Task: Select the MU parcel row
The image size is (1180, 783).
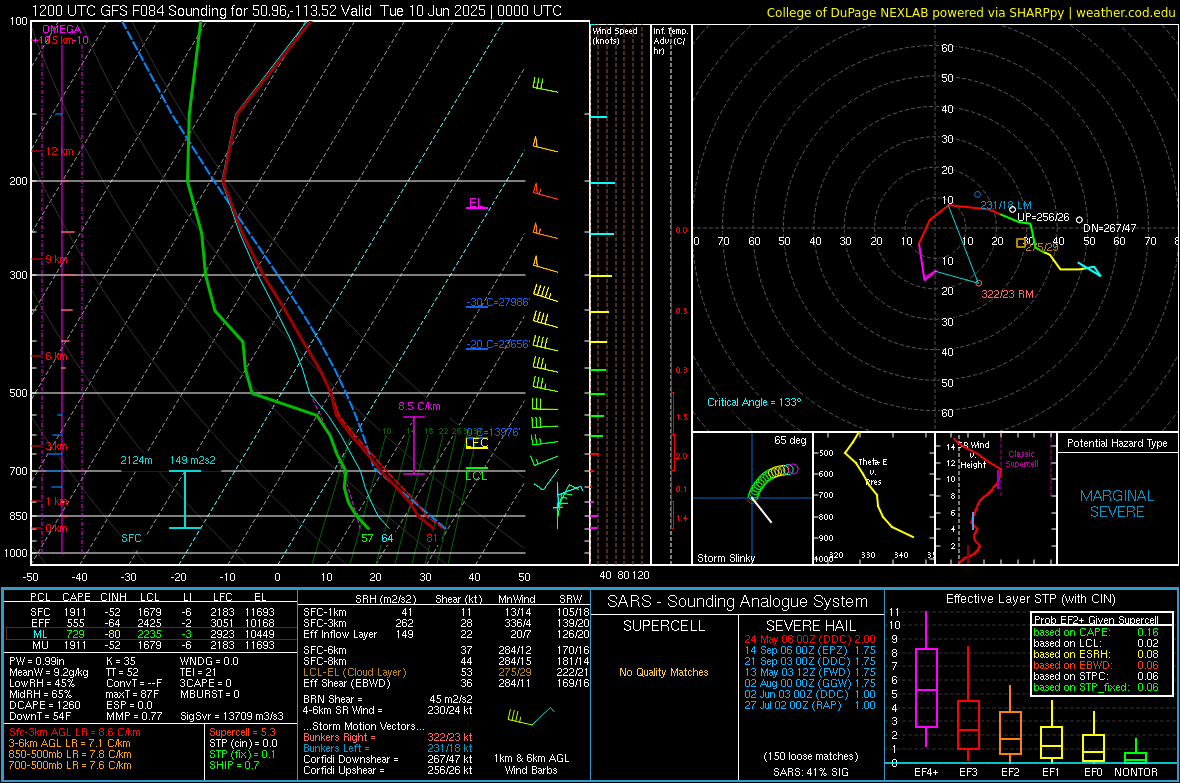Action: [x=152, y=644]
